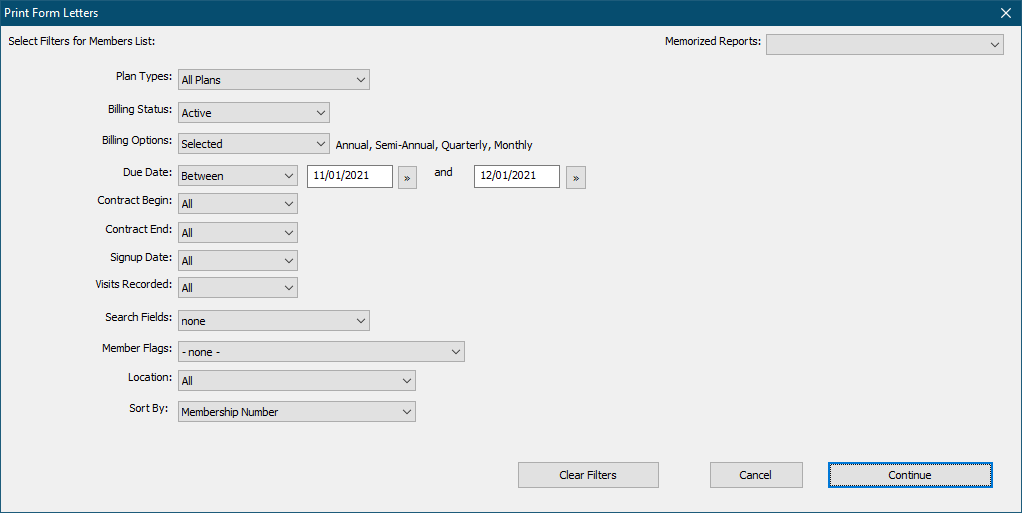
Task: Close the Print Form Letters dialog
Action: point(1005,13)
